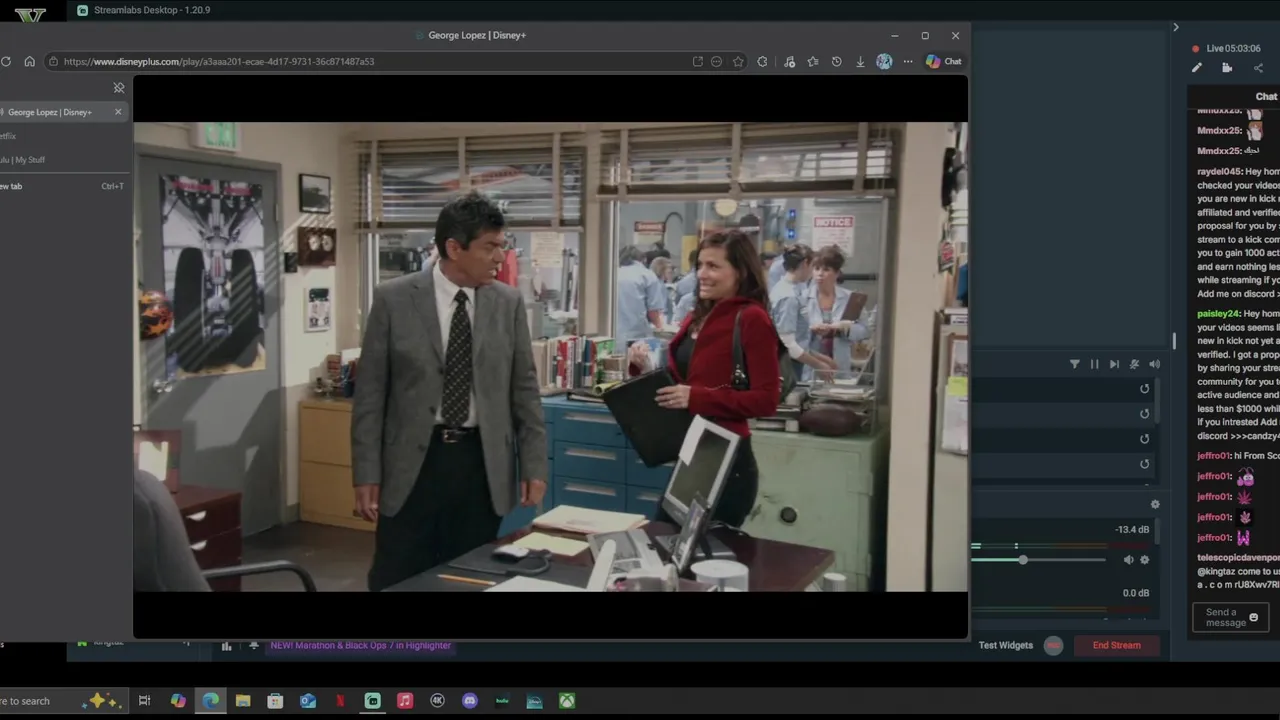The image size is (1280, 720).
Task: Click the share icon under Live timer
Action: 1258,68
